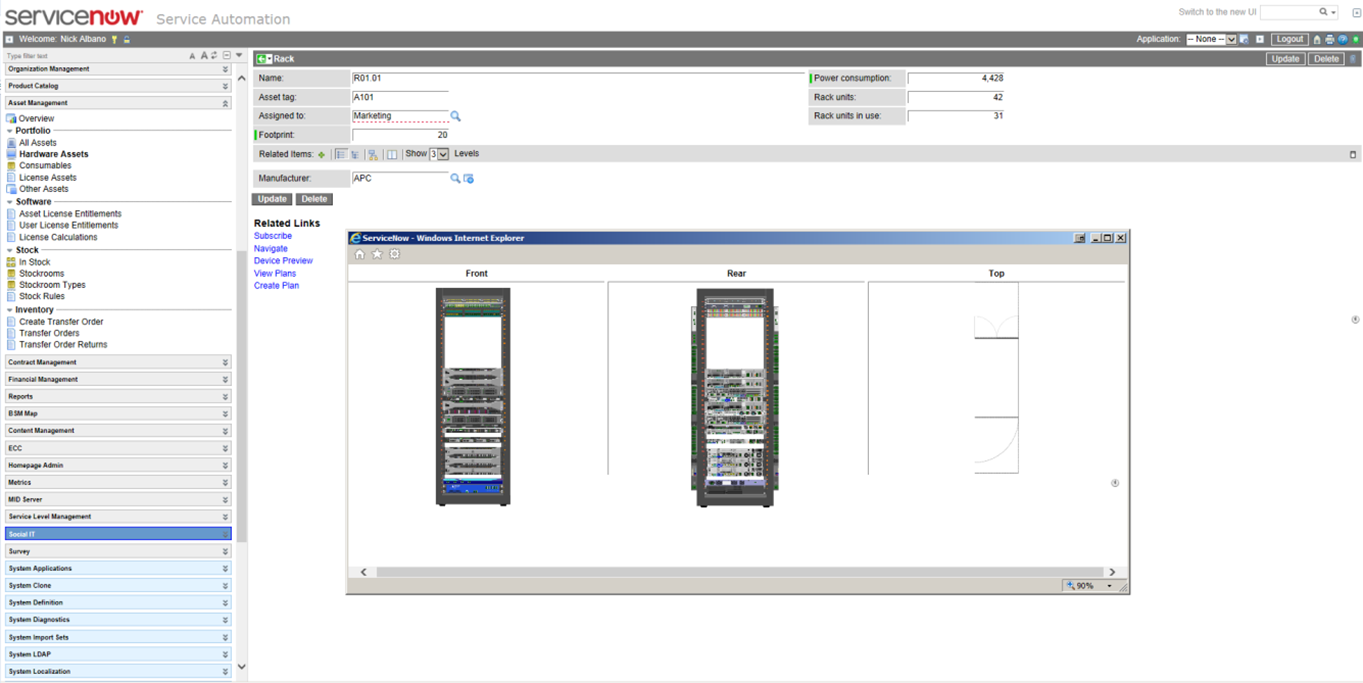Viewport: 1363px width, 683px height.
Task: Click the green back arrow on Rack header
Action: (264, 59)
